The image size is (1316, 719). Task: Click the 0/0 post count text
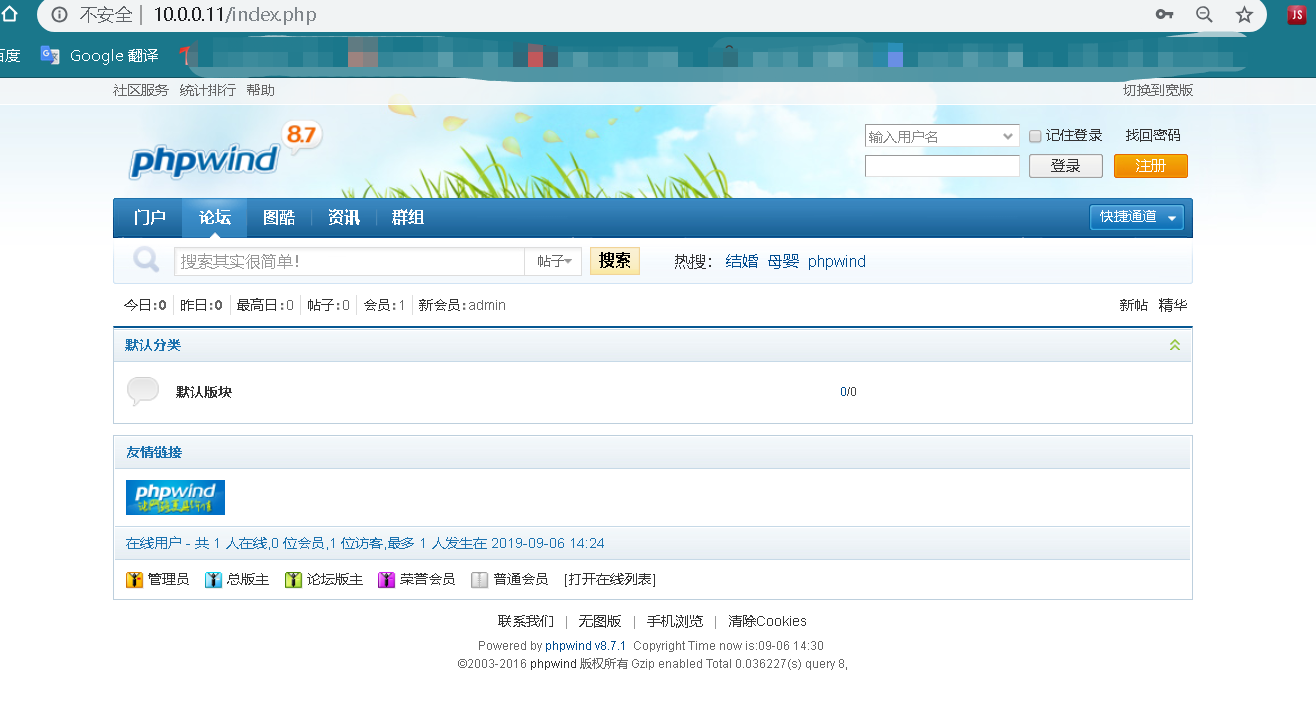pyautogui.click(x=848, y=392)
